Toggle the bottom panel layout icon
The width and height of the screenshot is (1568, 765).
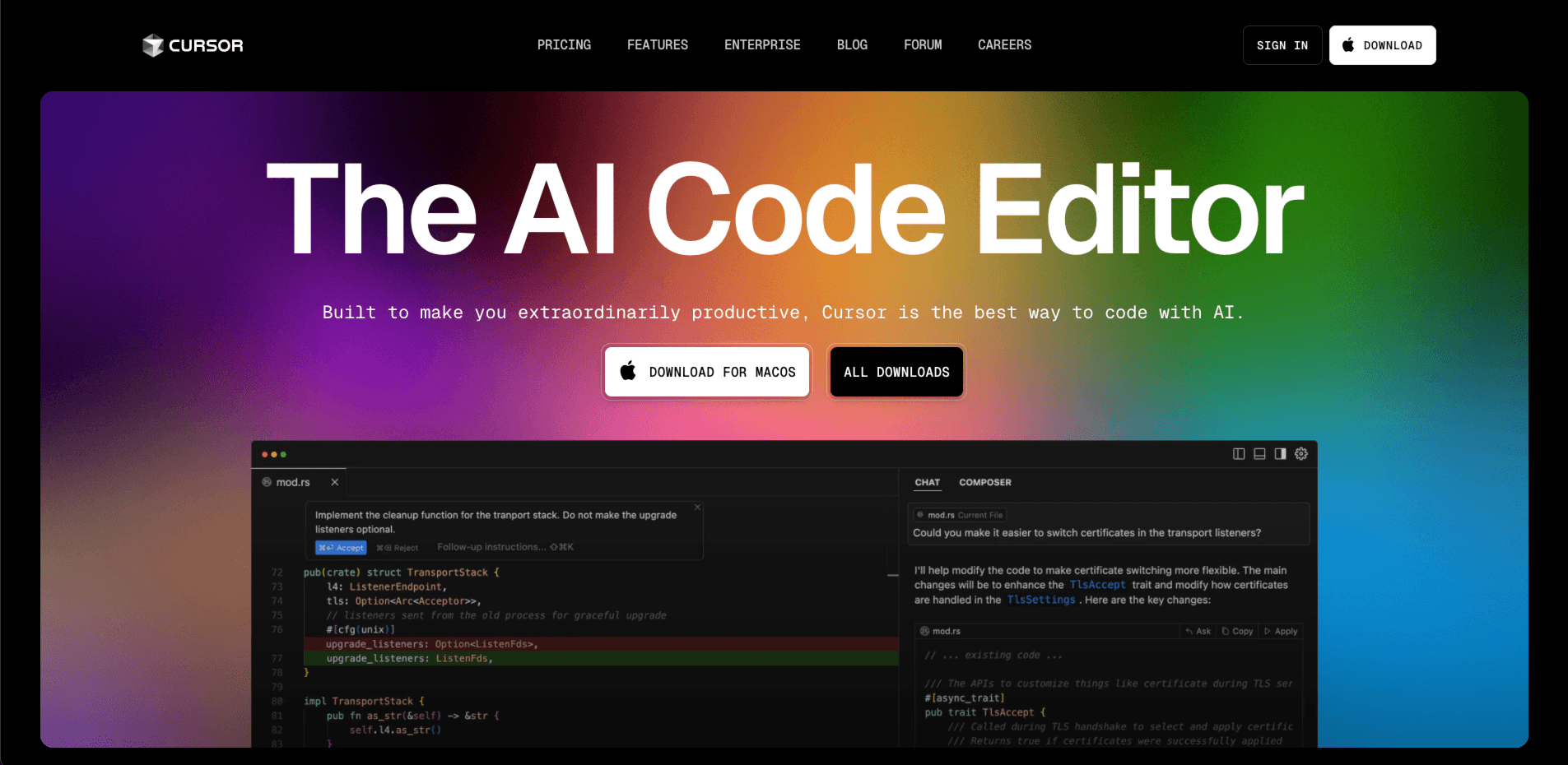[1259, 454]
